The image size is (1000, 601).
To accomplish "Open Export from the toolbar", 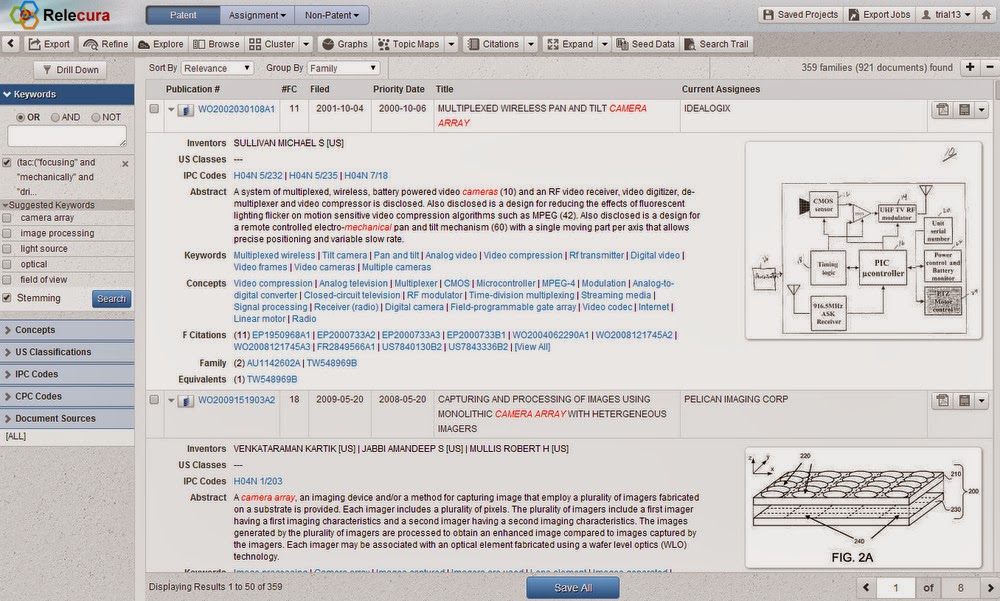I will (49, 44).
